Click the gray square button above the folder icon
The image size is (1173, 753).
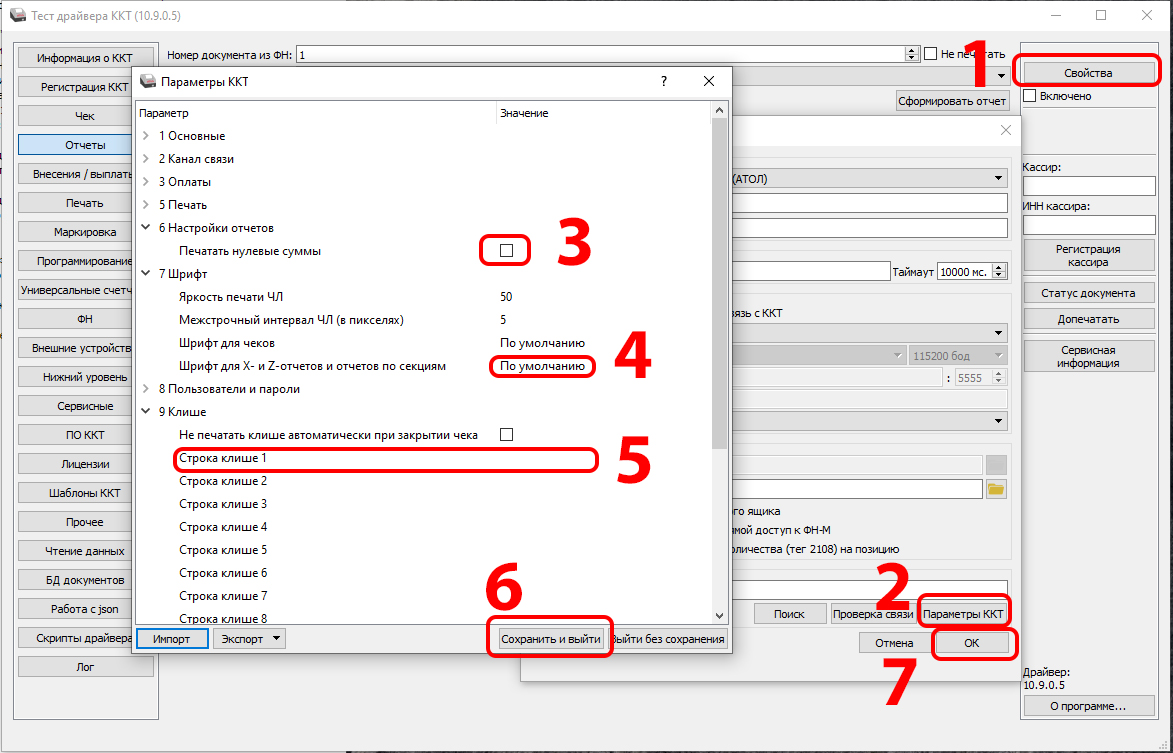[x=996, y=464]
